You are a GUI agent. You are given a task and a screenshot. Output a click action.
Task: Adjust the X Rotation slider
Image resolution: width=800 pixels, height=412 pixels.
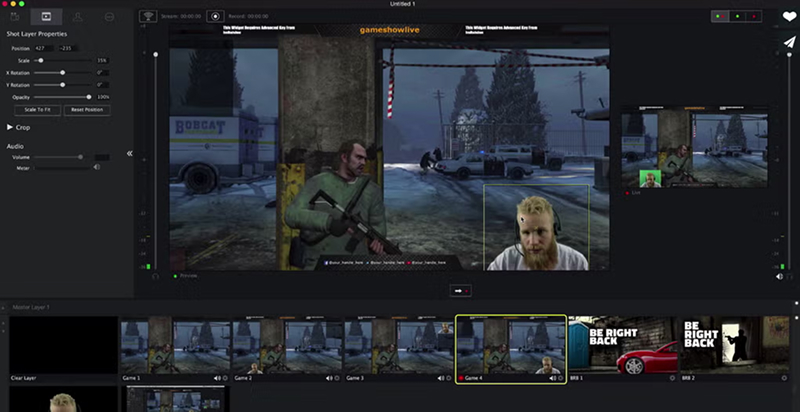(62, 73)
